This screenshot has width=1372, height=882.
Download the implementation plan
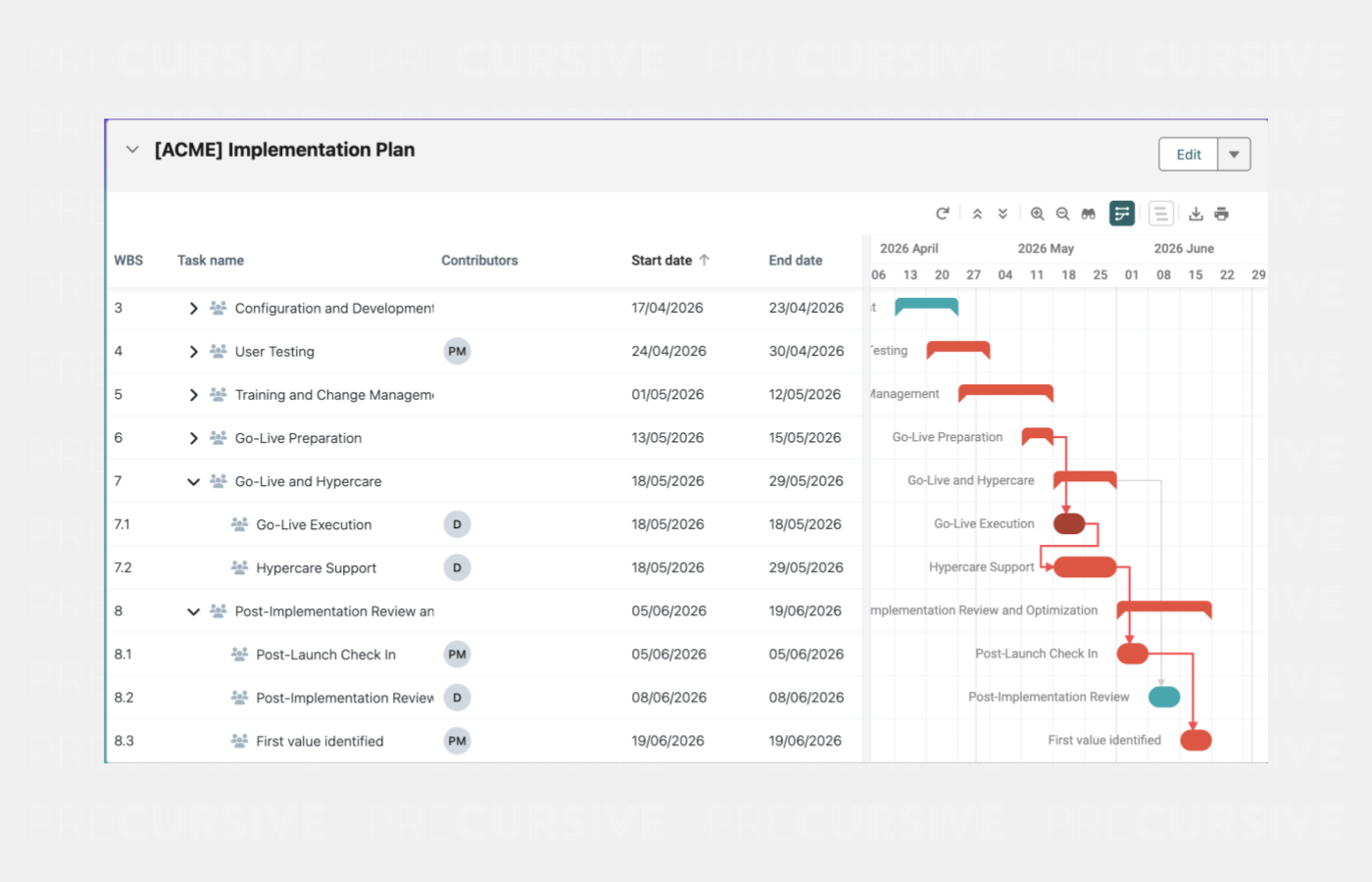1196,214
